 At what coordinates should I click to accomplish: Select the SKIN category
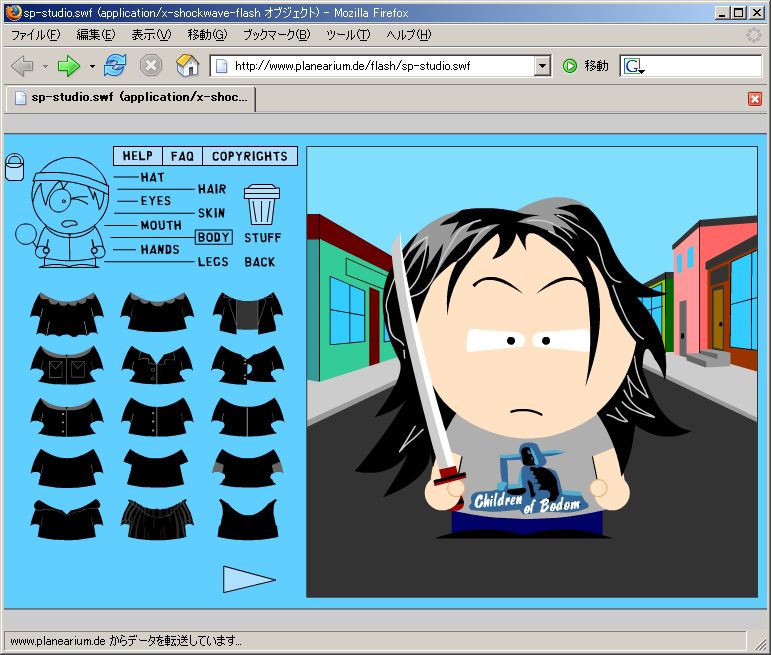(x=211, y=213)
